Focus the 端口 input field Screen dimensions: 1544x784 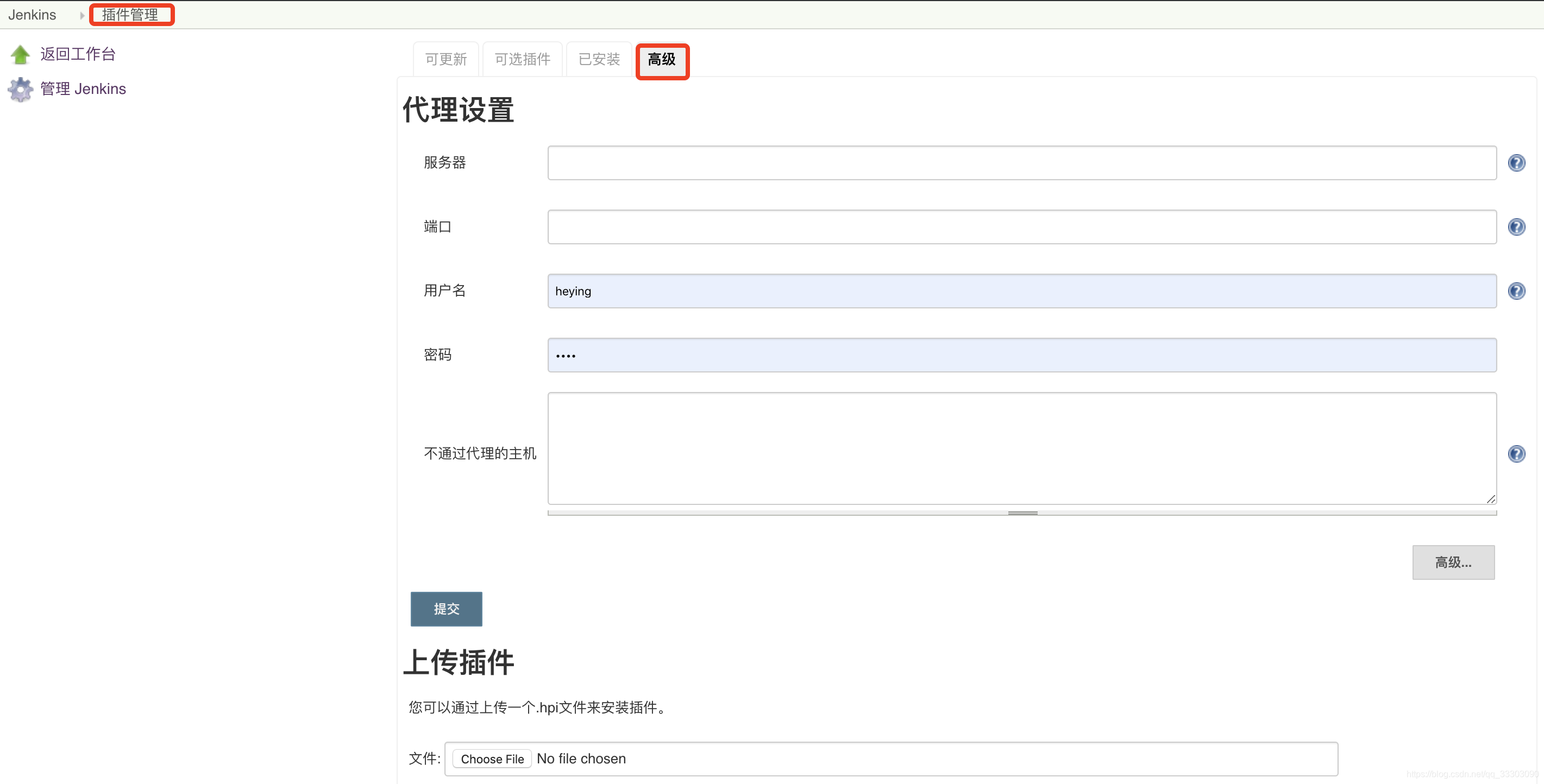click(x=1022, y=227)
